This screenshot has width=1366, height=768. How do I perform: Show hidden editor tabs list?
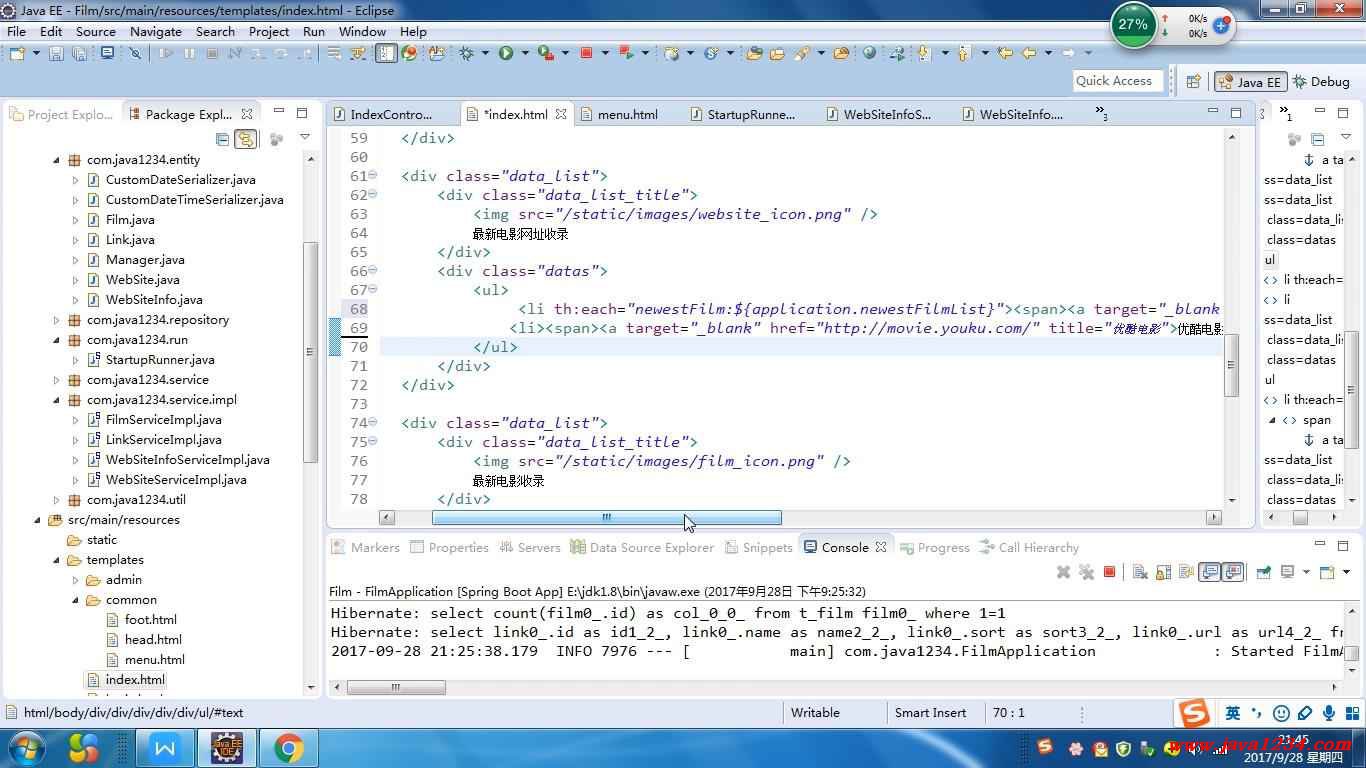point(1101,113)
